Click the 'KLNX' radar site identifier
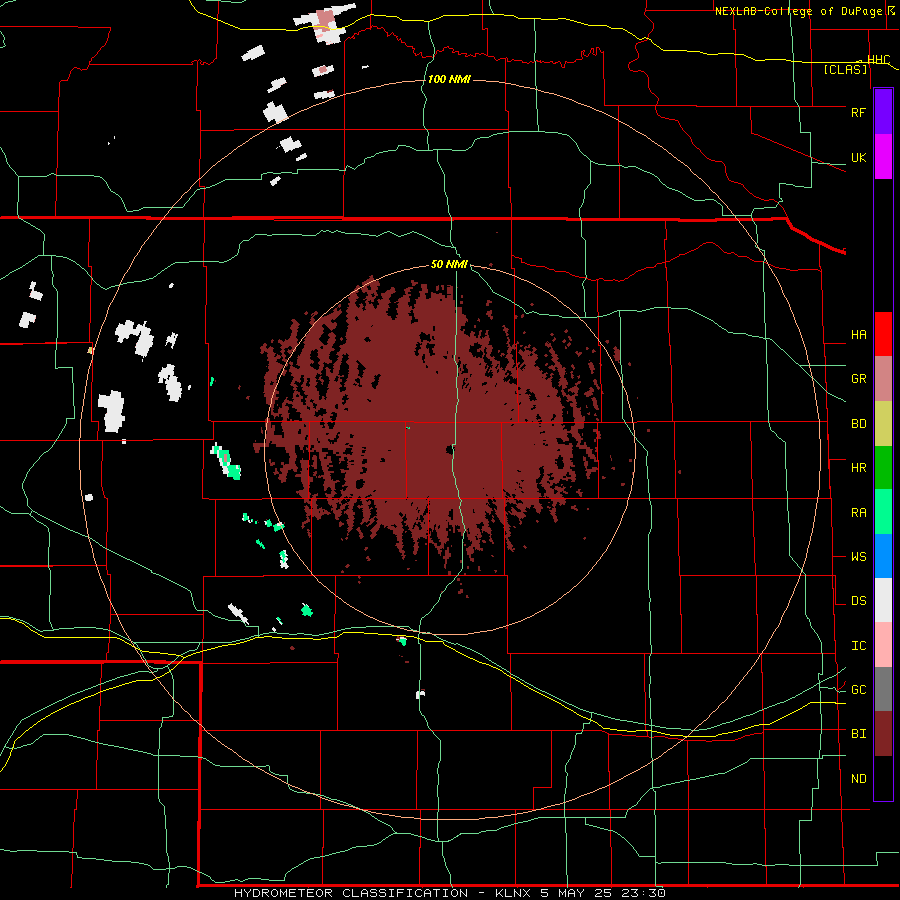The width and height of the screenshot is (900, 900). coord(513,893)
